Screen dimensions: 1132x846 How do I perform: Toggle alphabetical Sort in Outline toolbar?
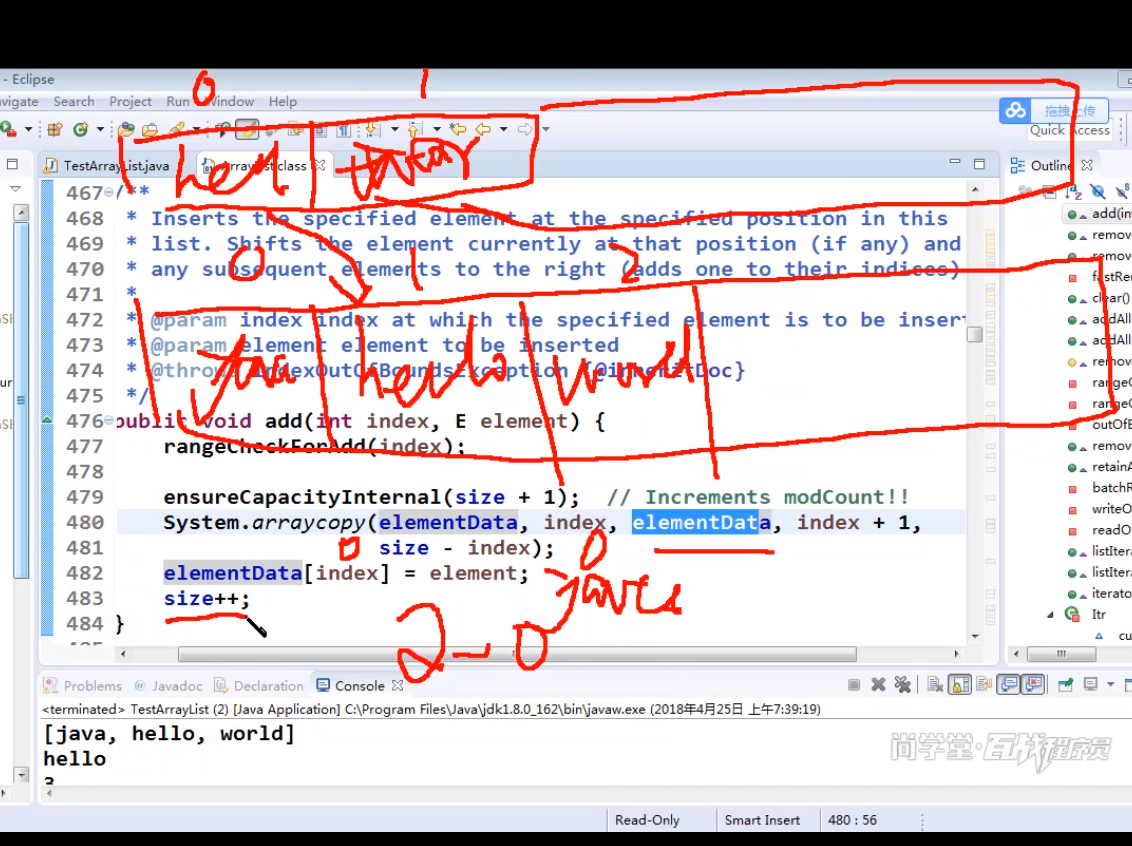tap(1073, 191)
